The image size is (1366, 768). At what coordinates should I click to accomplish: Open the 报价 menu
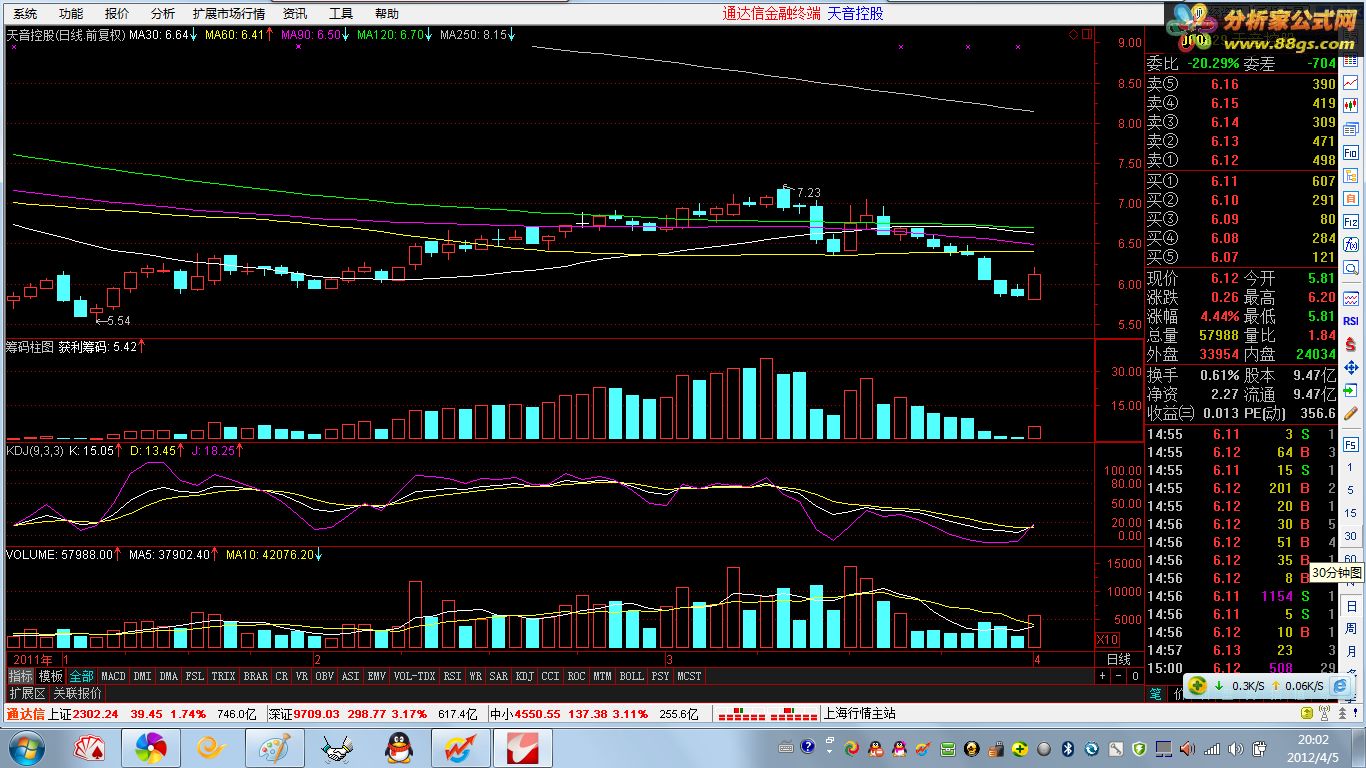(117, 14)
